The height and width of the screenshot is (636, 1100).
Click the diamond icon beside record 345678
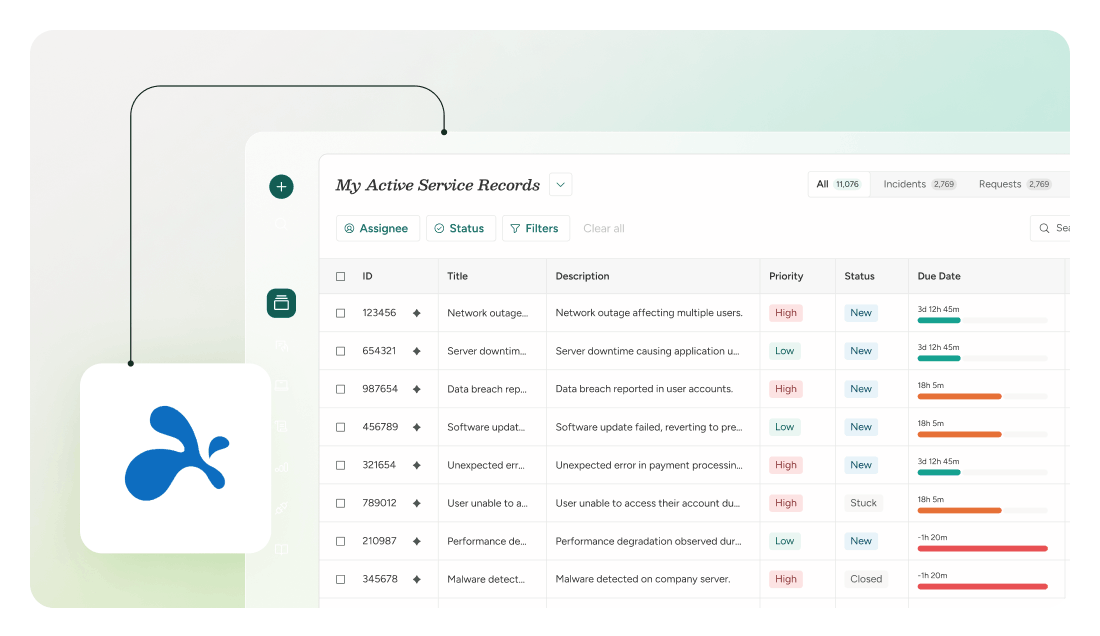click(x=417, y=579)
